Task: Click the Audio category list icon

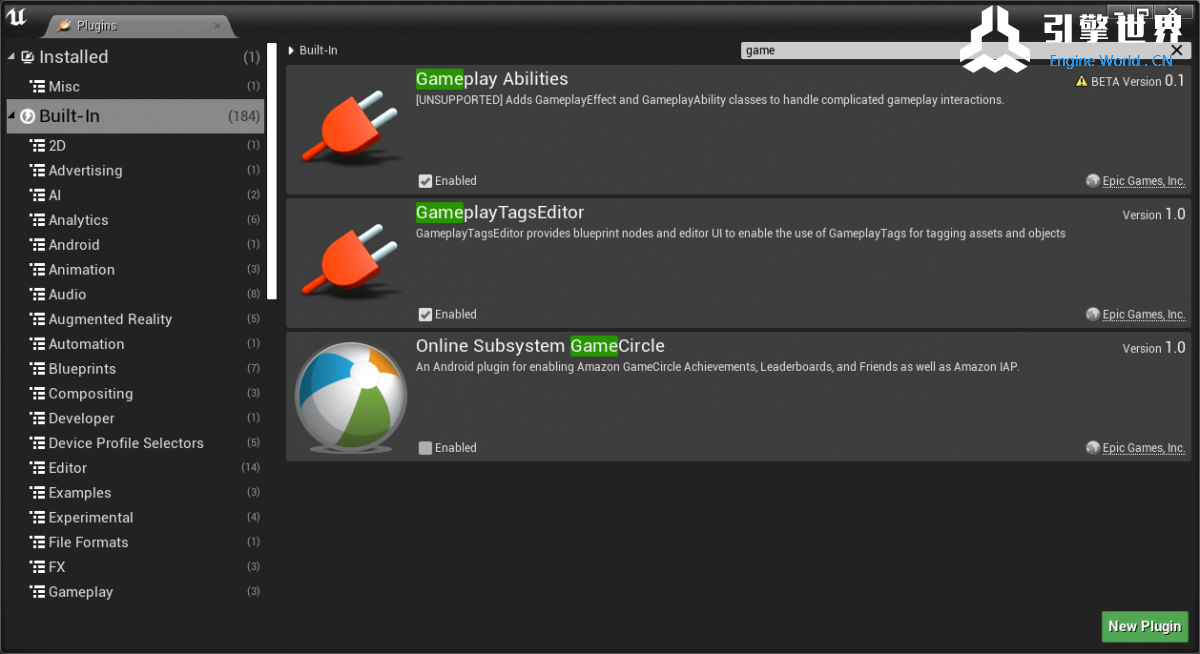Action: point(38,295)
